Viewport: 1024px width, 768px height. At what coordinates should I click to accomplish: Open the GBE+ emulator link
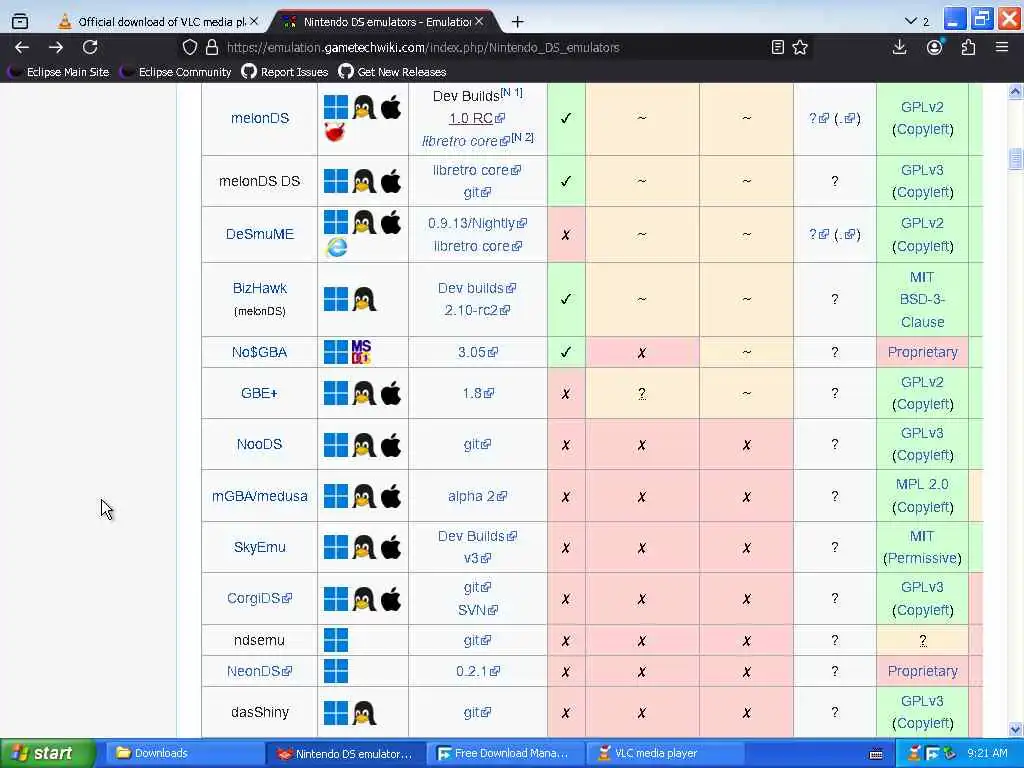pos(259,393)
